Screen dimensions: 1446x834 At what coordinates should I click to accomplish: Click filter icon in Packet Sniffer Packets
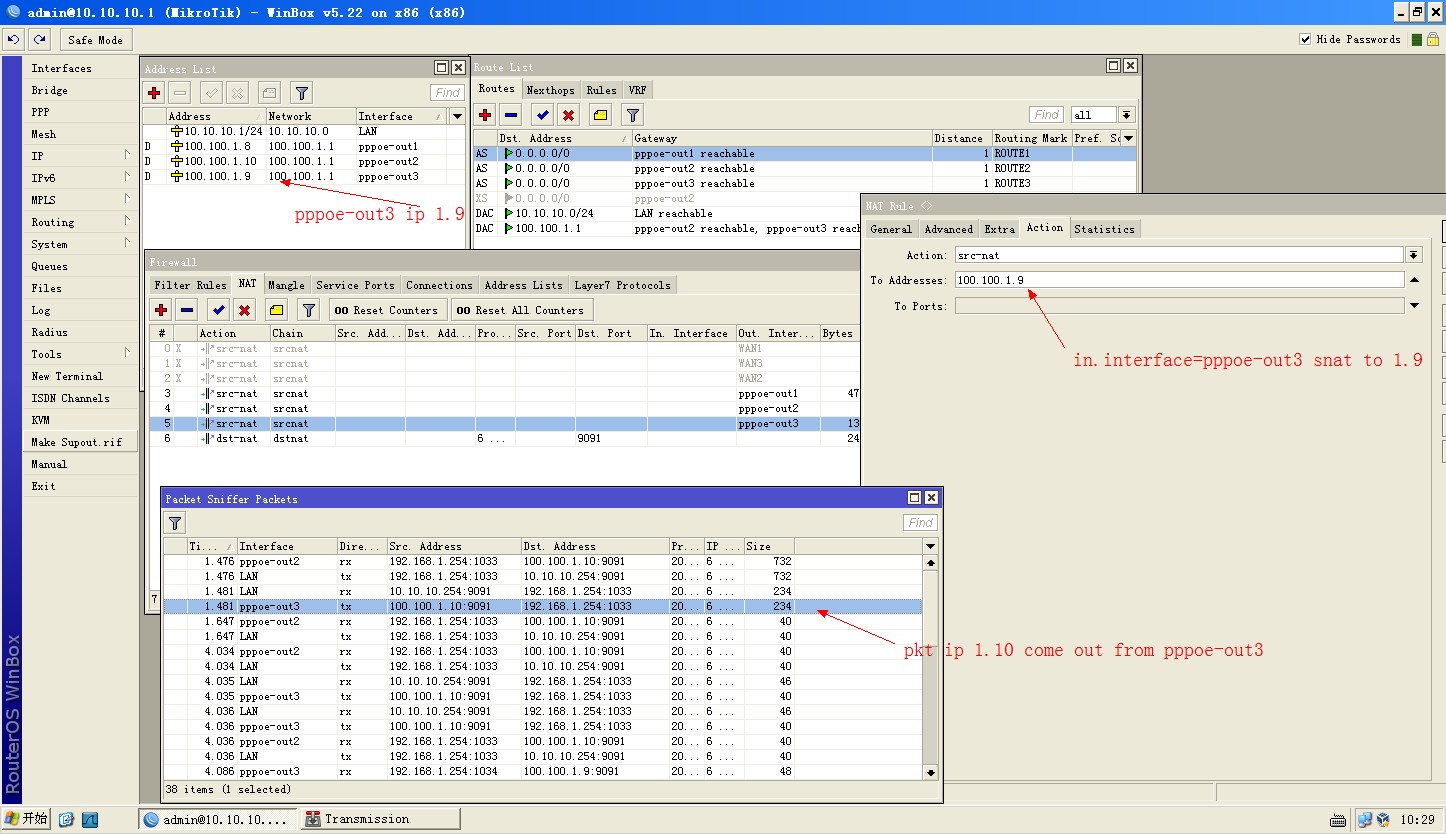click(175, 523)
